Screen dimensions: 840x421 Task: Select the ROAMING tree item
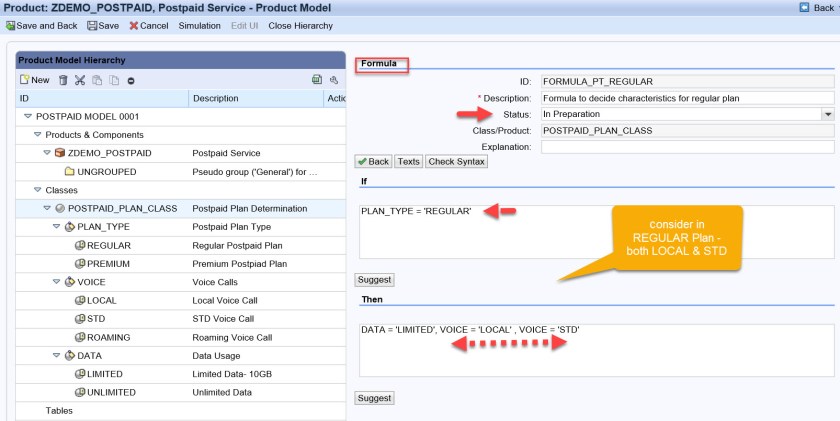(x=108, y=337)
